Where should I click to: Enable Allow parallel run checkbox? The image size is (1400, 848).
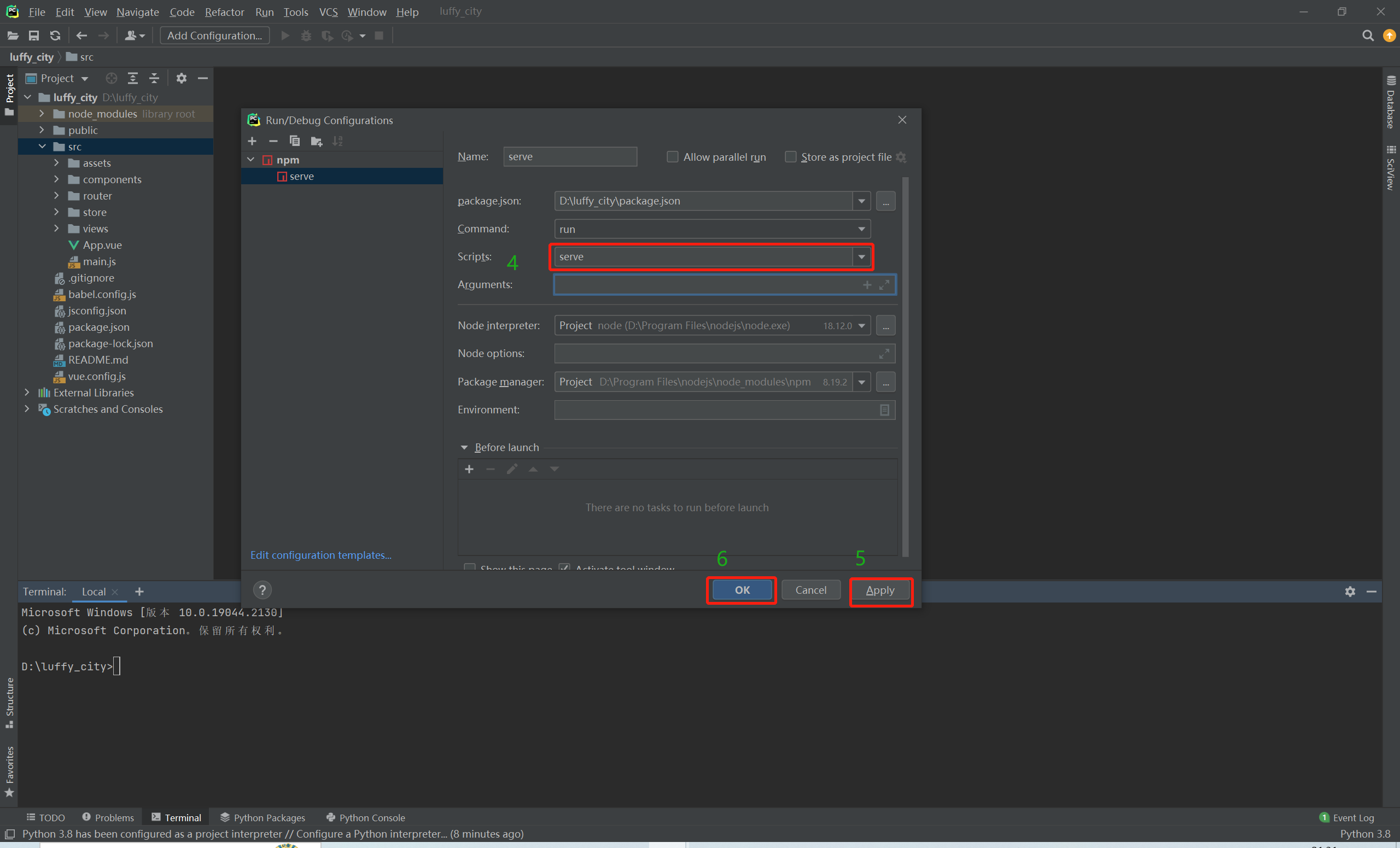coord(672,157)
